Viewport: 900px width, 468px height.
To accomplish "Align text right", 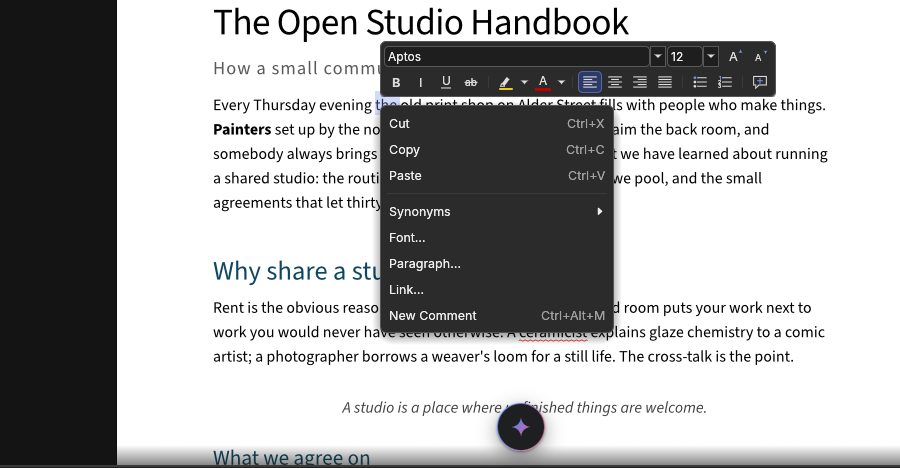I will pos(639,83).
